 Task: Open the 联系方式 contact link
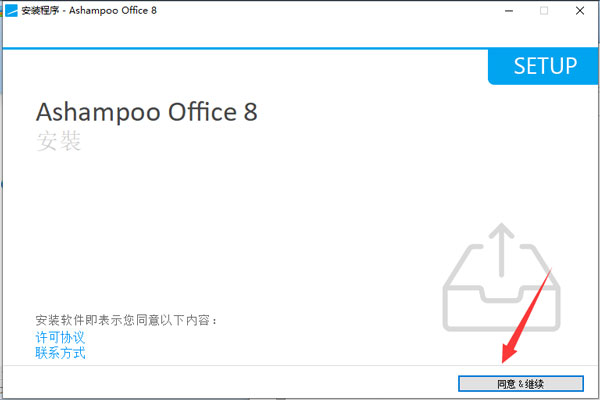tap(60, 353)
